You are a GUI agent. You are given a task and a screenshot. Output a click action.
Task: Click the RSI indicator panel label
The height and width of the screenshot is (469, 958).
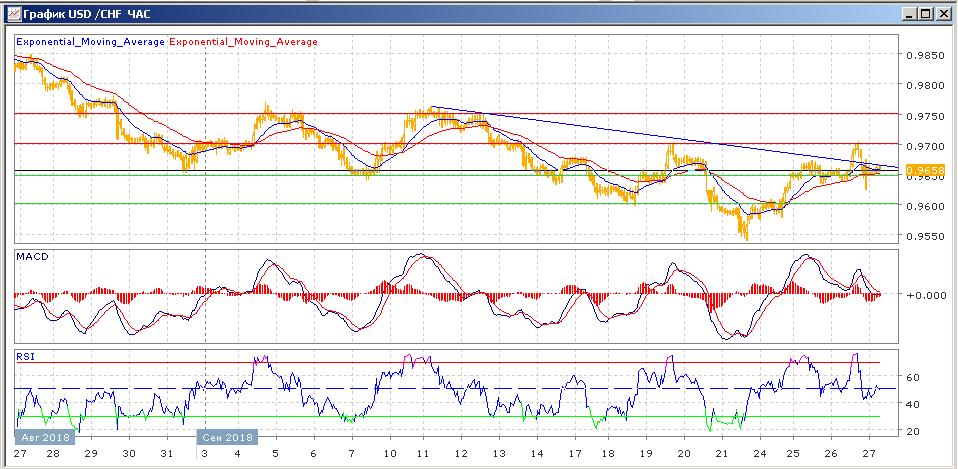[25, 354]
